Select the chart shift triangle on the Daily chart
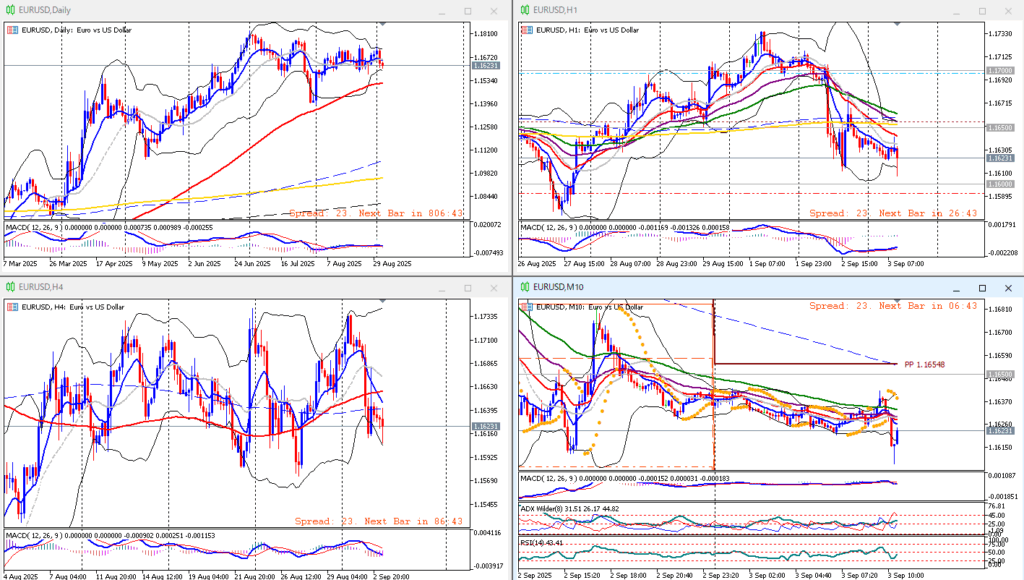Screen dimensions: 1024x580 tap(383, 24)
